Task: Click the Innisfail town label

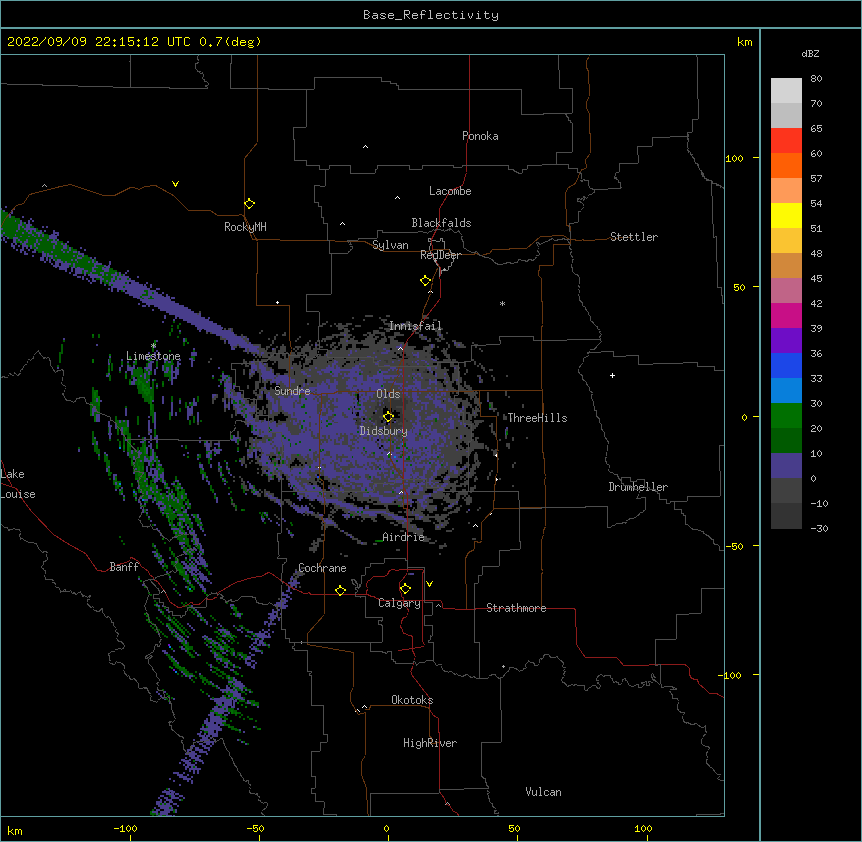Action: (415, 326)
